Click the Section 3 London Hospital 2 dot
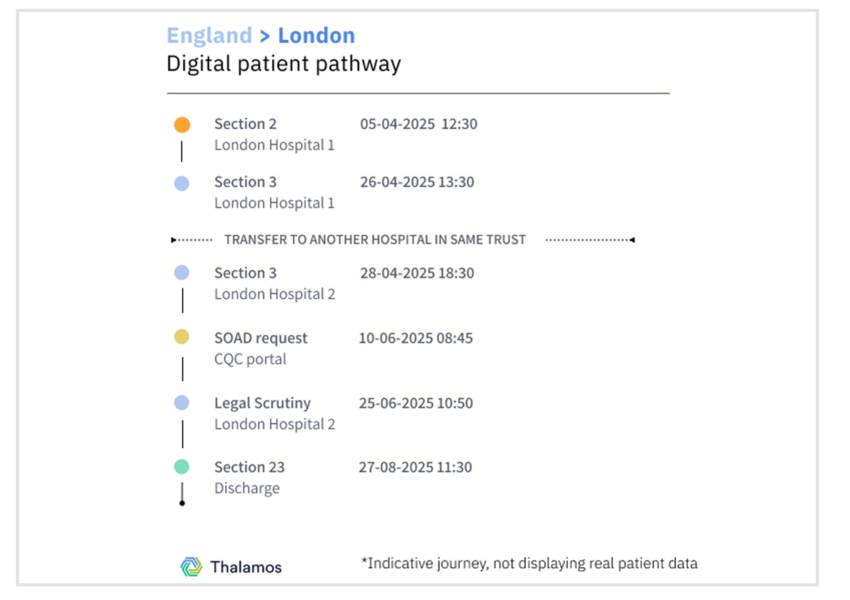 click(182, 273)
